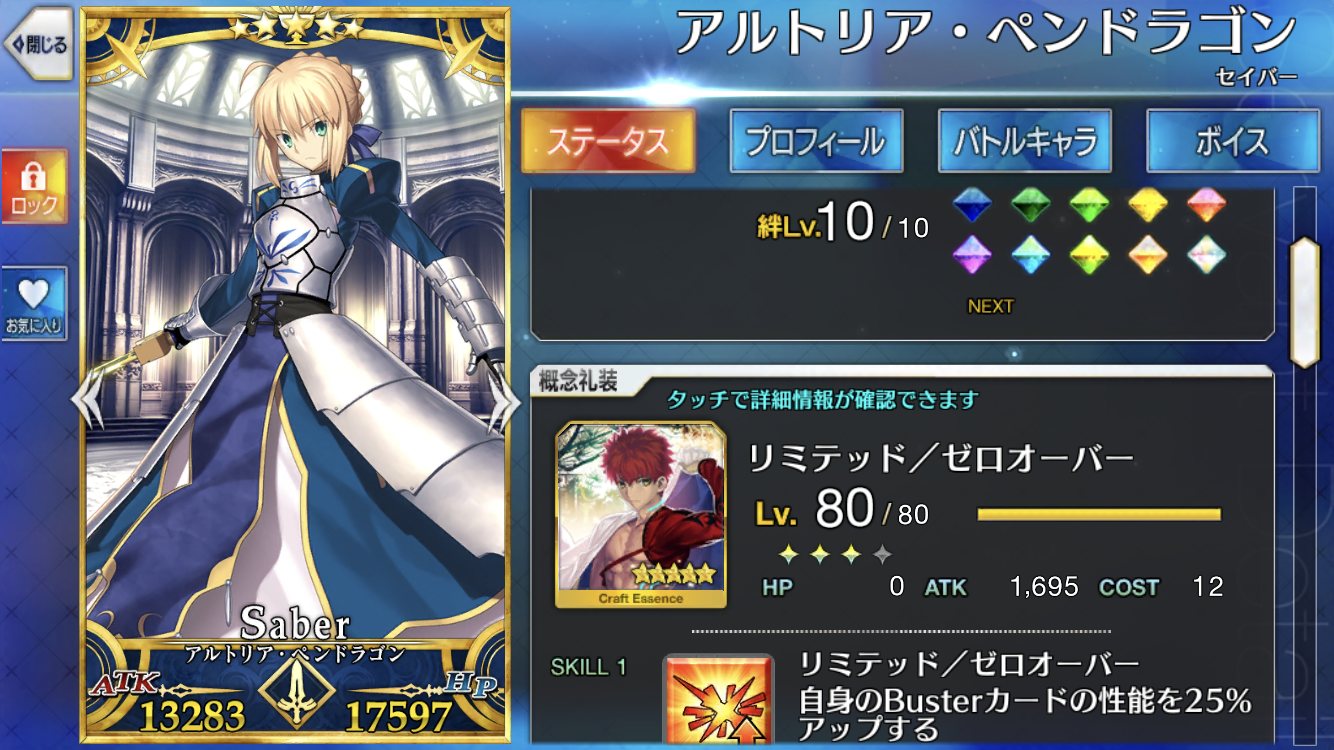Toggle the お気に入り favorite heart
Image resolution: width=1334 pixels, height=750 pixels.
35,303
